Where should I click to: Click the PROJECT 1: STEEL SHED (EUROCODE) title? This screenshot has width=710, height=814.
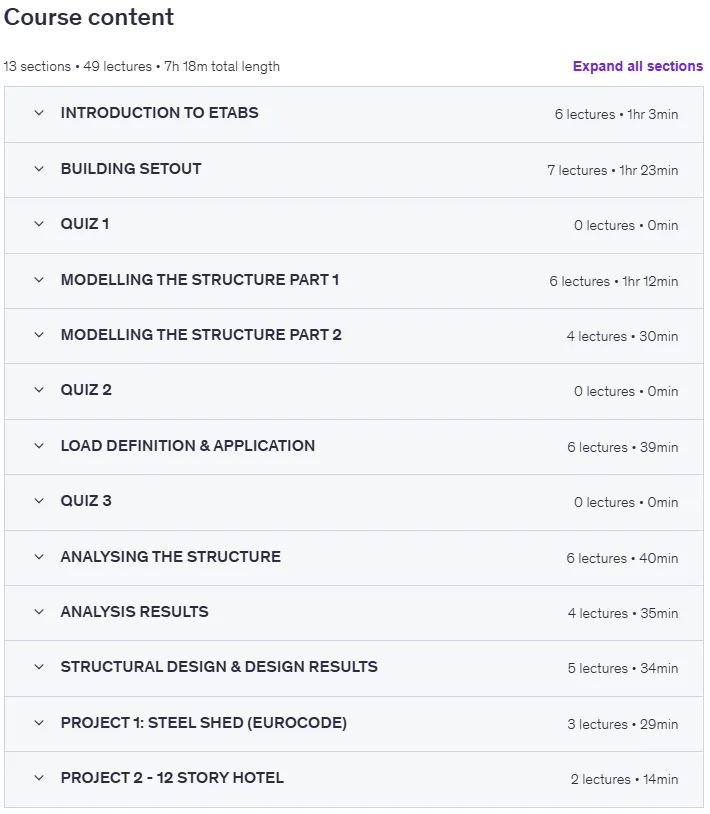pos(203,723)
